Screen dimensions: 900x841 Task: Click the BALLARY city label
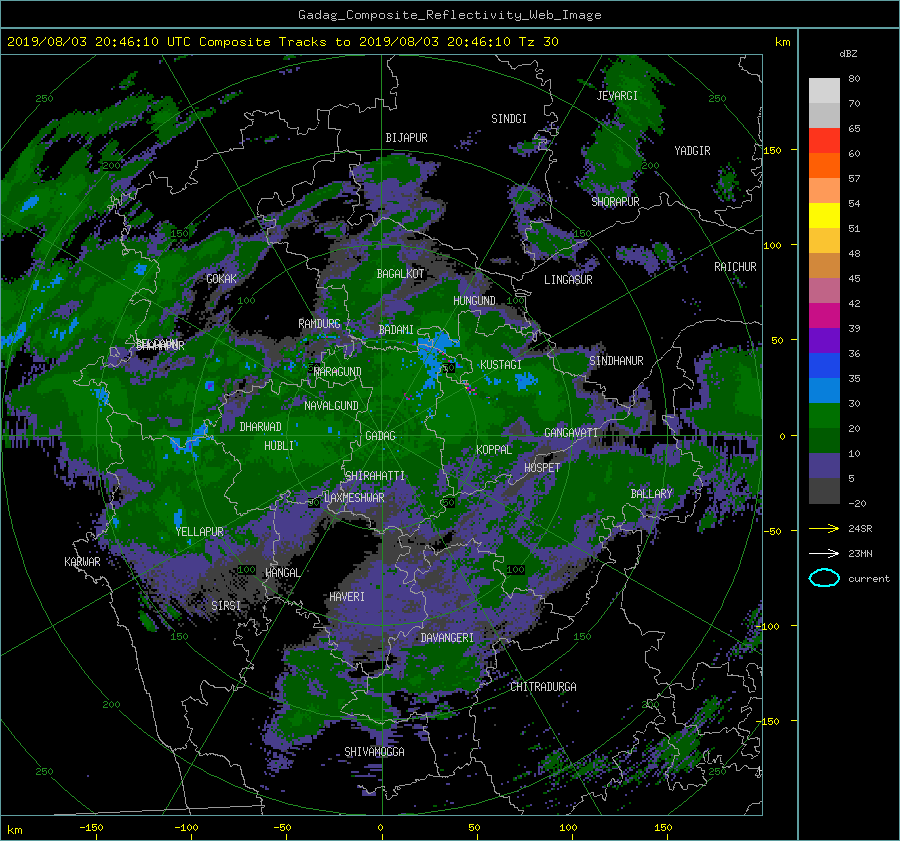click(x=651, y=494)
